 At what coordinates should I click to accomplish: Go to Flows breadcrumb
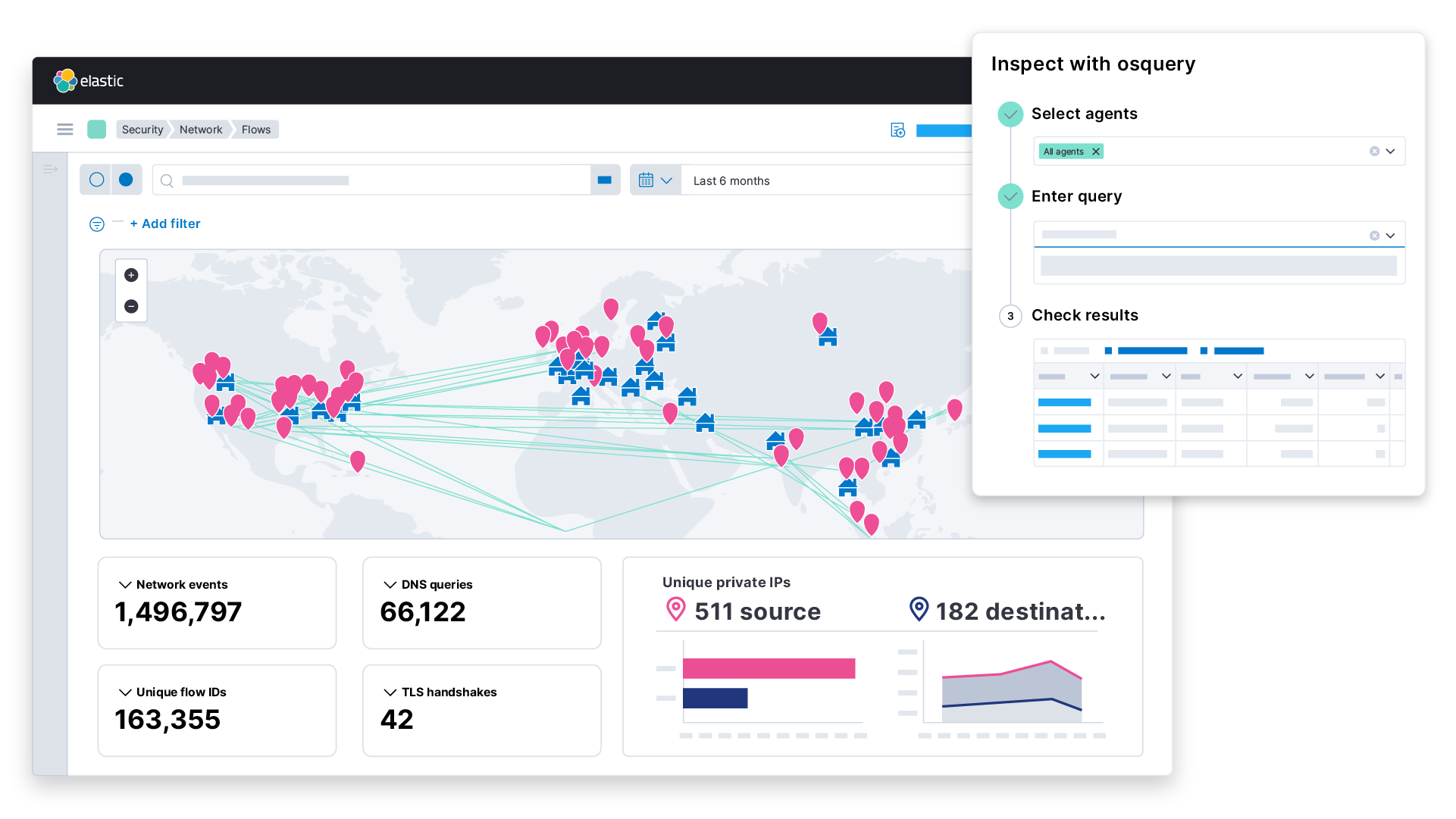coord(256,130)
